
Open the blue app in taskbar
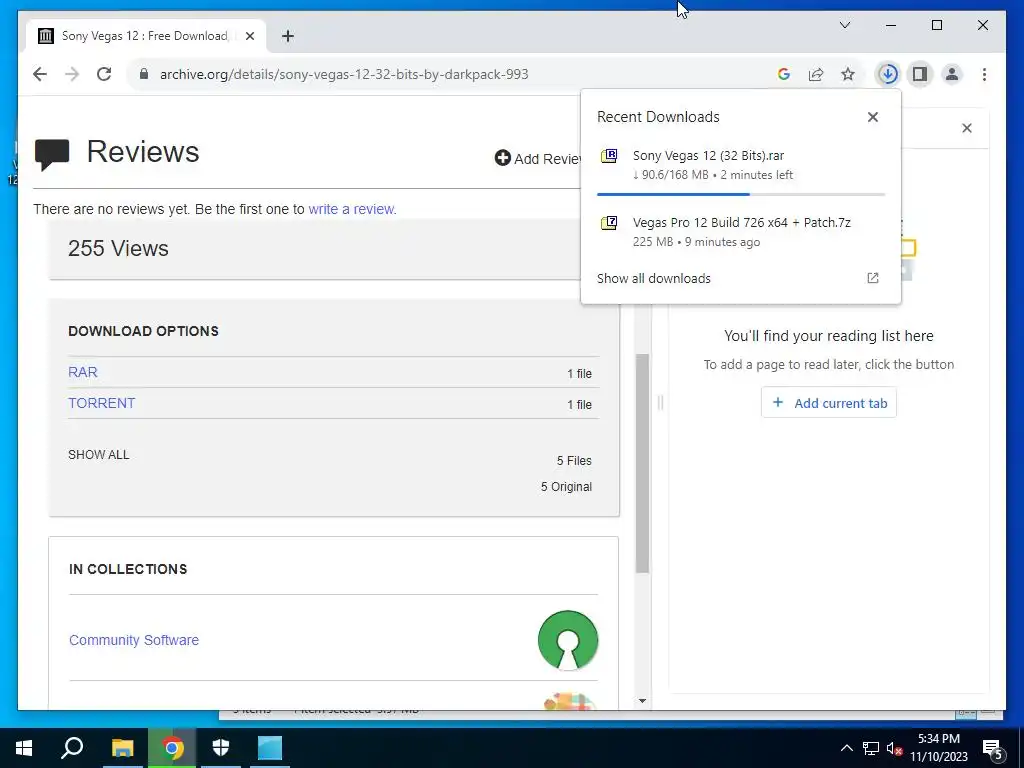point(270,748)
